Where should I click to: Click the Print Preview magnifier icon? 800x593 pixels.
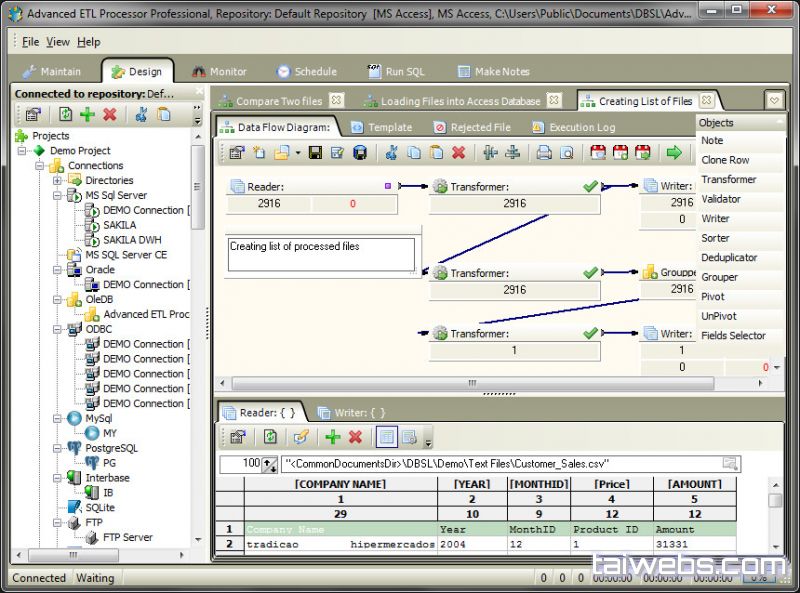tap(566, 153)
